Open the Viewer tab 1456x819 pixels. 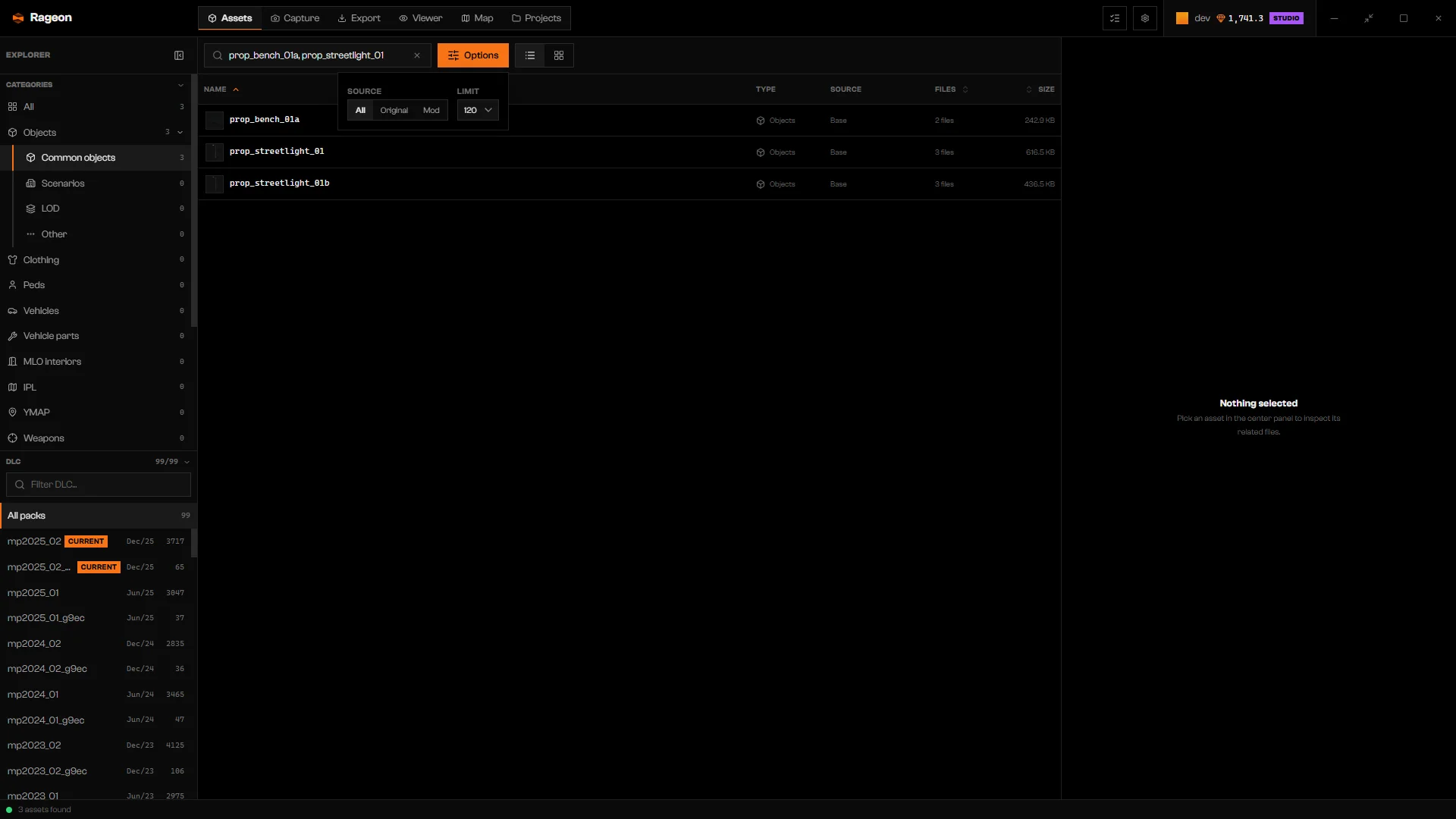[421, 18]
